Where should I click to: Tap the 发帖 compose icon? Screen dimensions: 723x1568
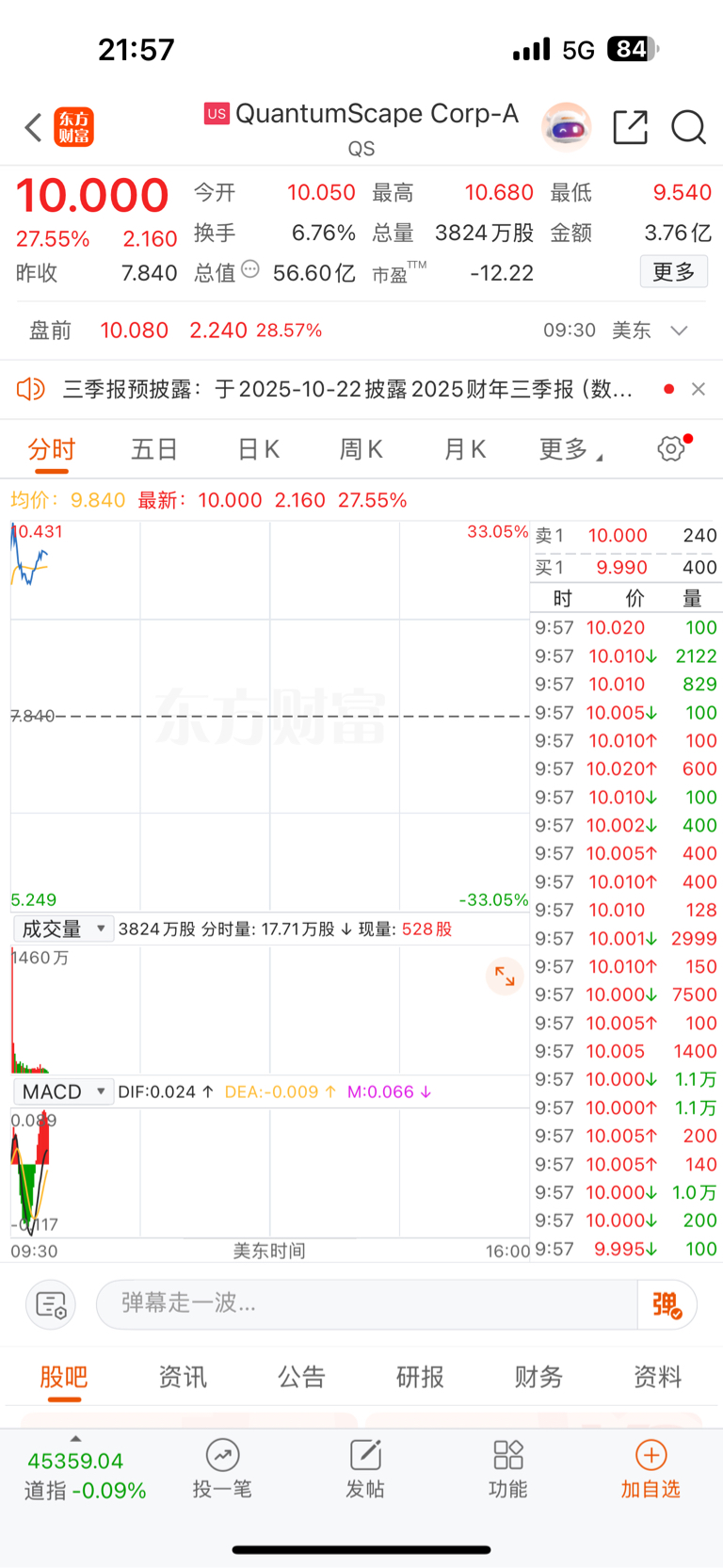[x=365, y=1455]
